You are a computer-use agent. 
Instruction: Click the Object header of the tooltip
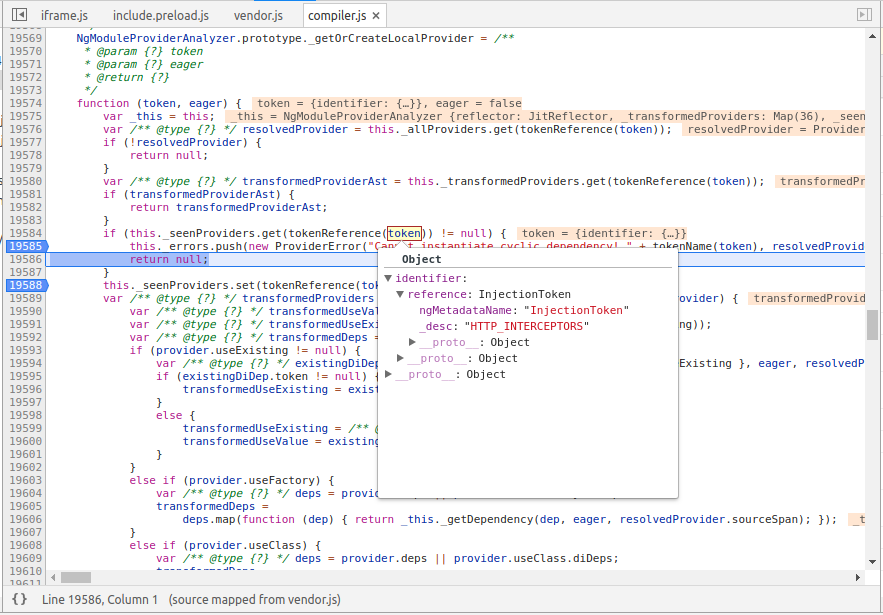(x=421, y=259)
